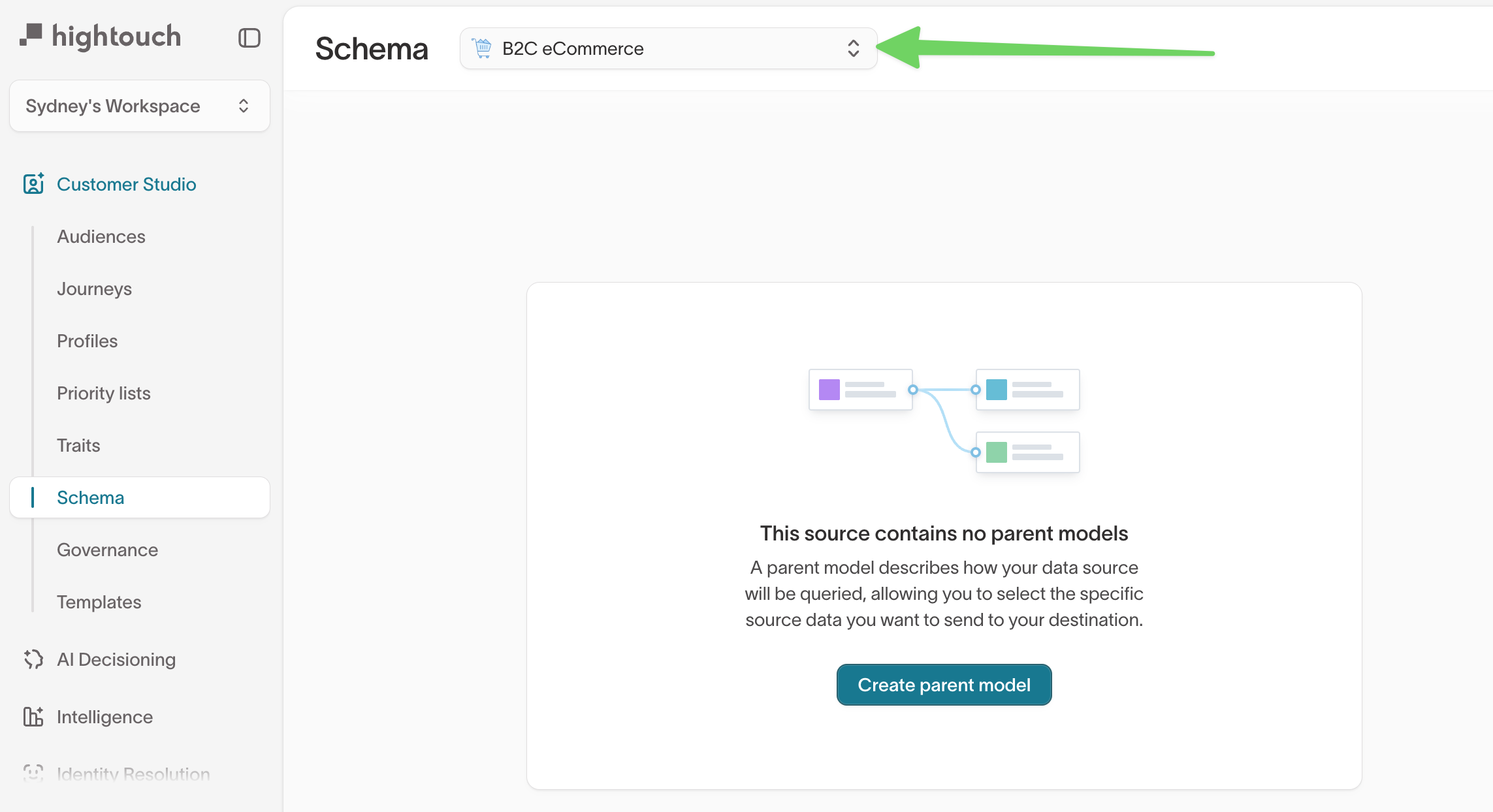
Task: Open the Traits section
Action: click(78, 445)
